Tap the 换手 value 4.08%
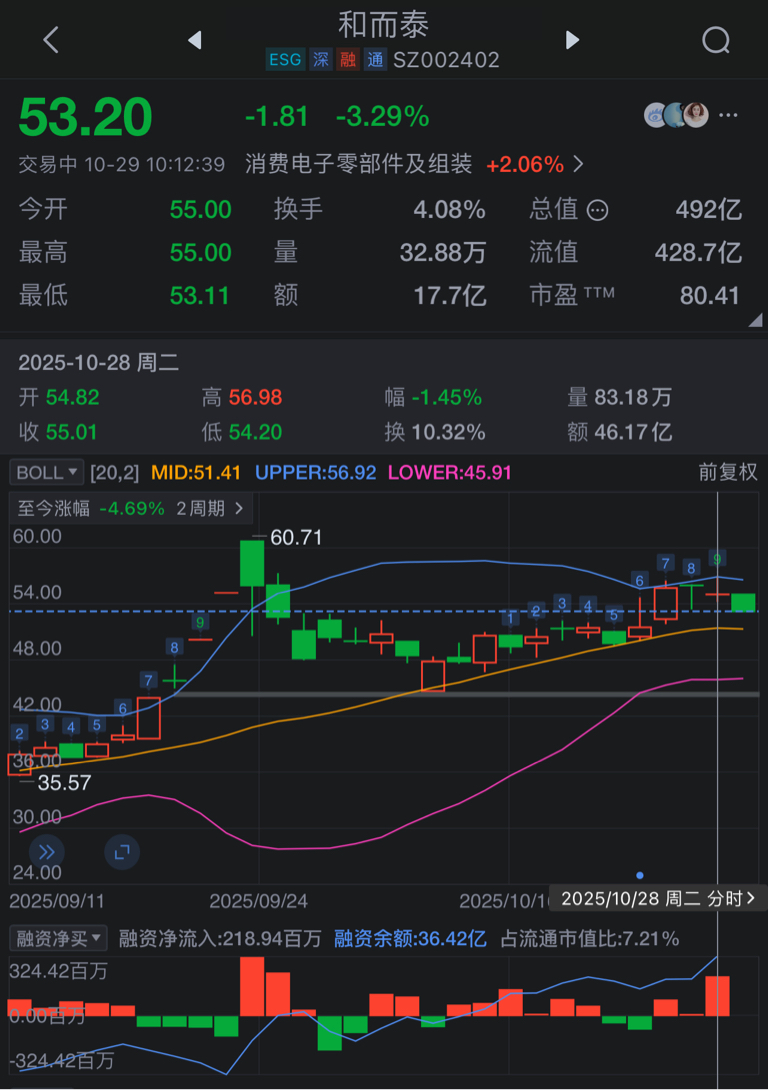The width and height of the screenshot is (768, 1090). coord(449,210)
